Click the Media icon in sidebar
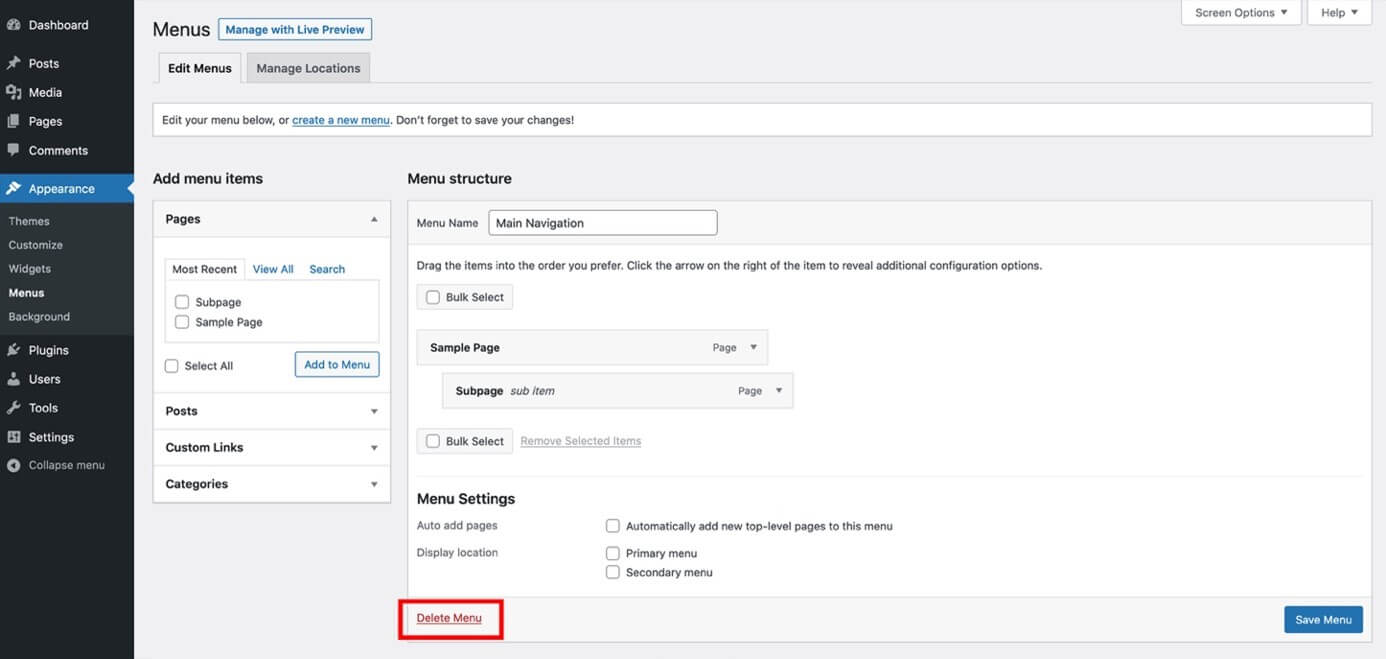Screen dimensions: 1386x659 (13, 92)
